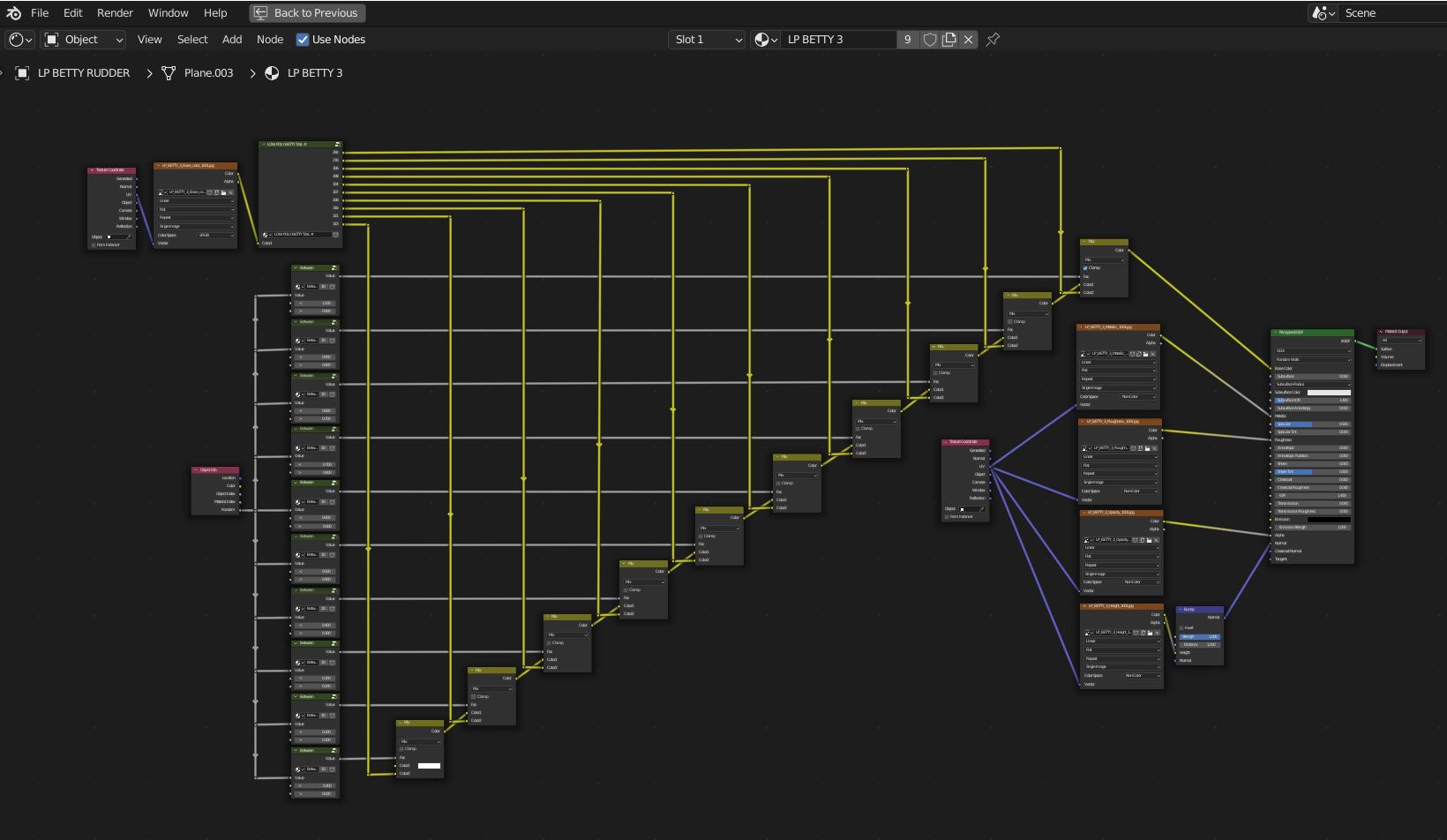Expand the Object shader type dropdown

click(x=85, y=40)
